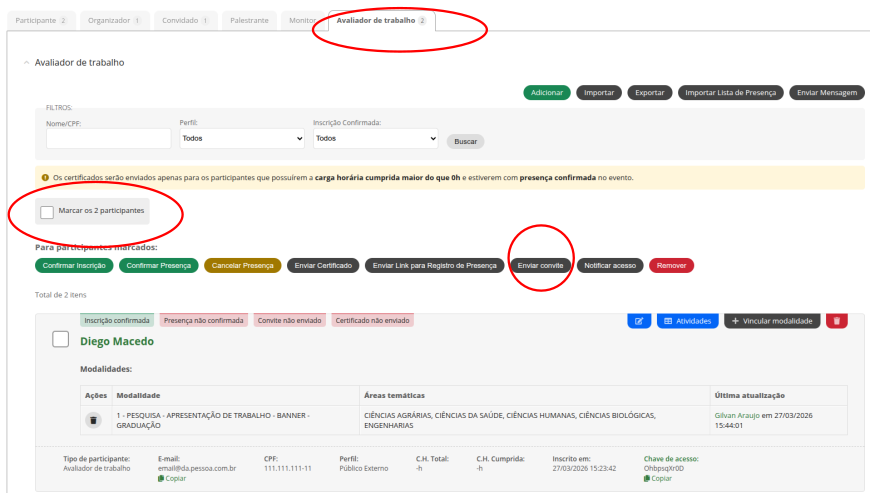
Task: Open the Palestrante tab
Action: pos(249,20)
